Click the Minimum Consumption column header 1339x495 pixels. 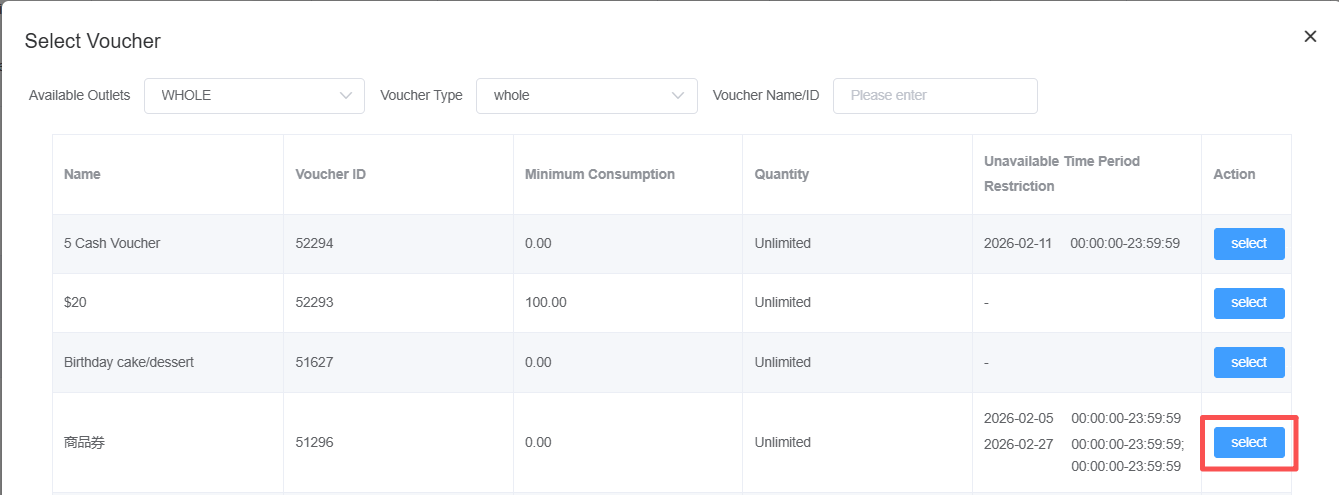[x=599, y=174]
